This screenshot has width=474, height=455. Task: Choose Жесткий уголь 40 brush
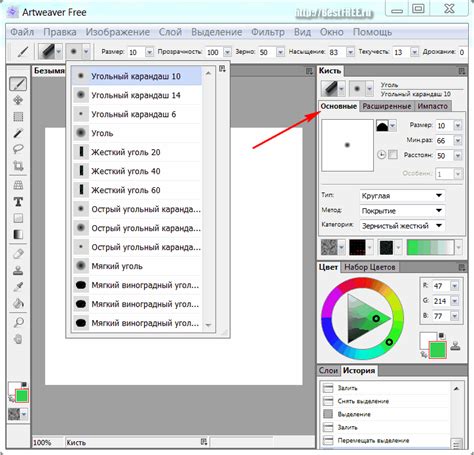pyautogui.click(x=137, y=171)
